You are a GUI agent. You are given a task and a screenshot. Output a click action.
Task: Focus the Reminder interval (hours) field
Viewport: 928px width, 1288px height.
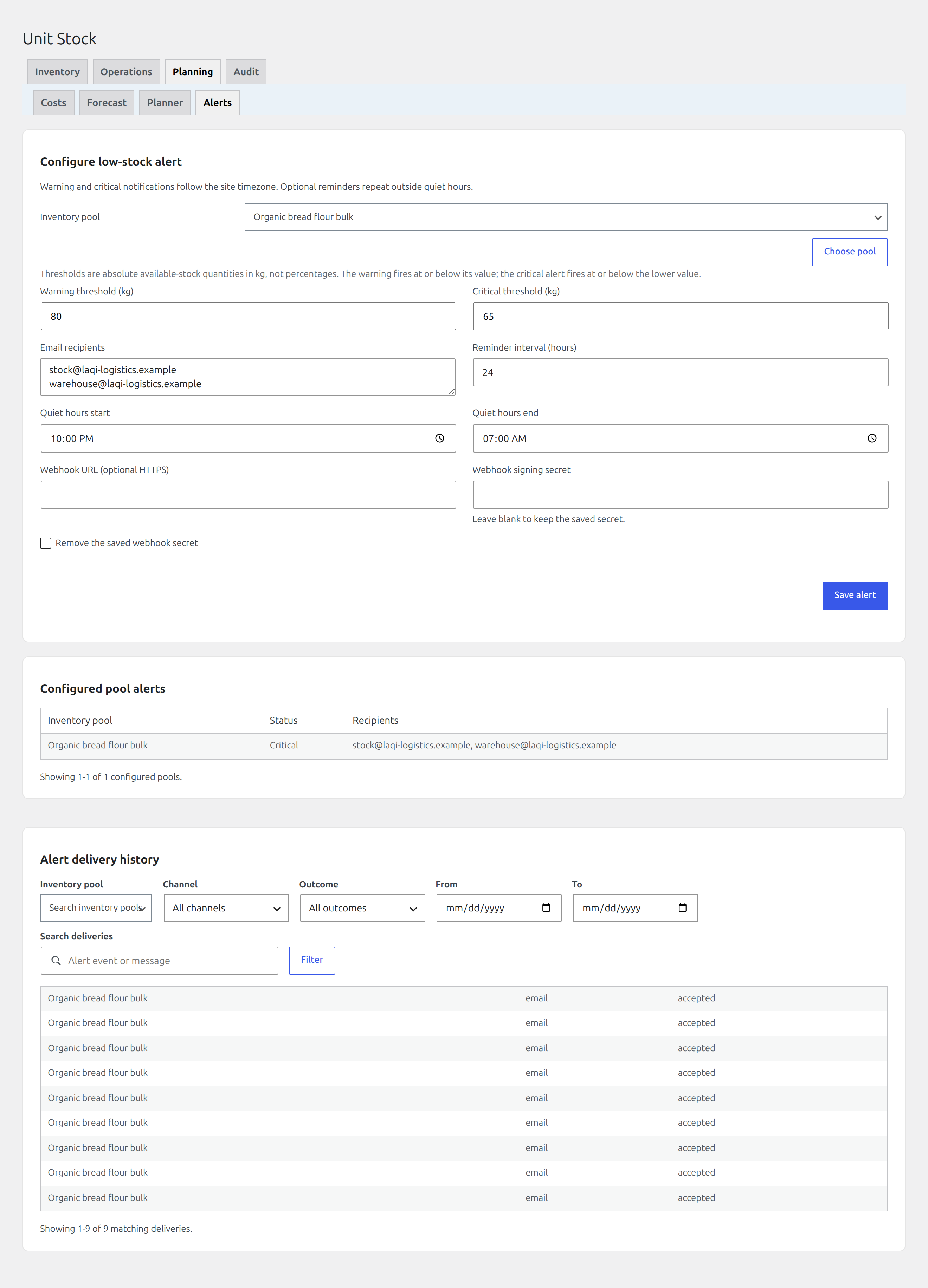[x=680, y=372]
